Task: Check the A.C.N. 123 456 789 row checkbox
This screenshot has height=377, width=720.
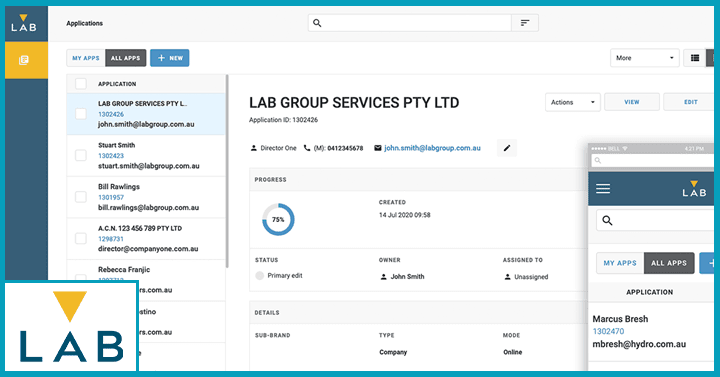Action: (81, 238)
